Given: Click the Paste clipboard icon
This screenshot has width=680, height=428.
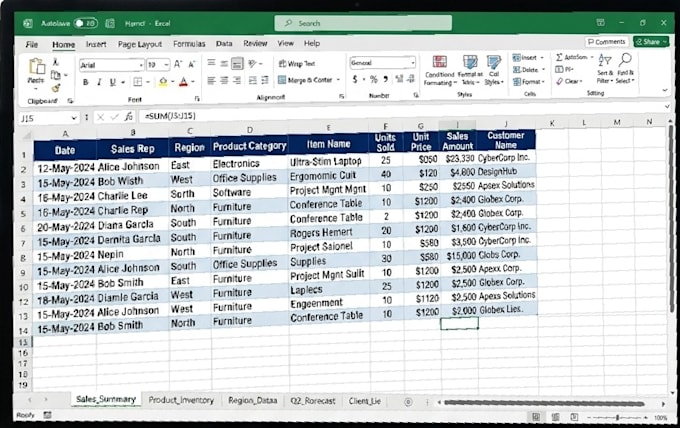Looking at the screenshot, I should pyautogui.click(x=36, y=66).
